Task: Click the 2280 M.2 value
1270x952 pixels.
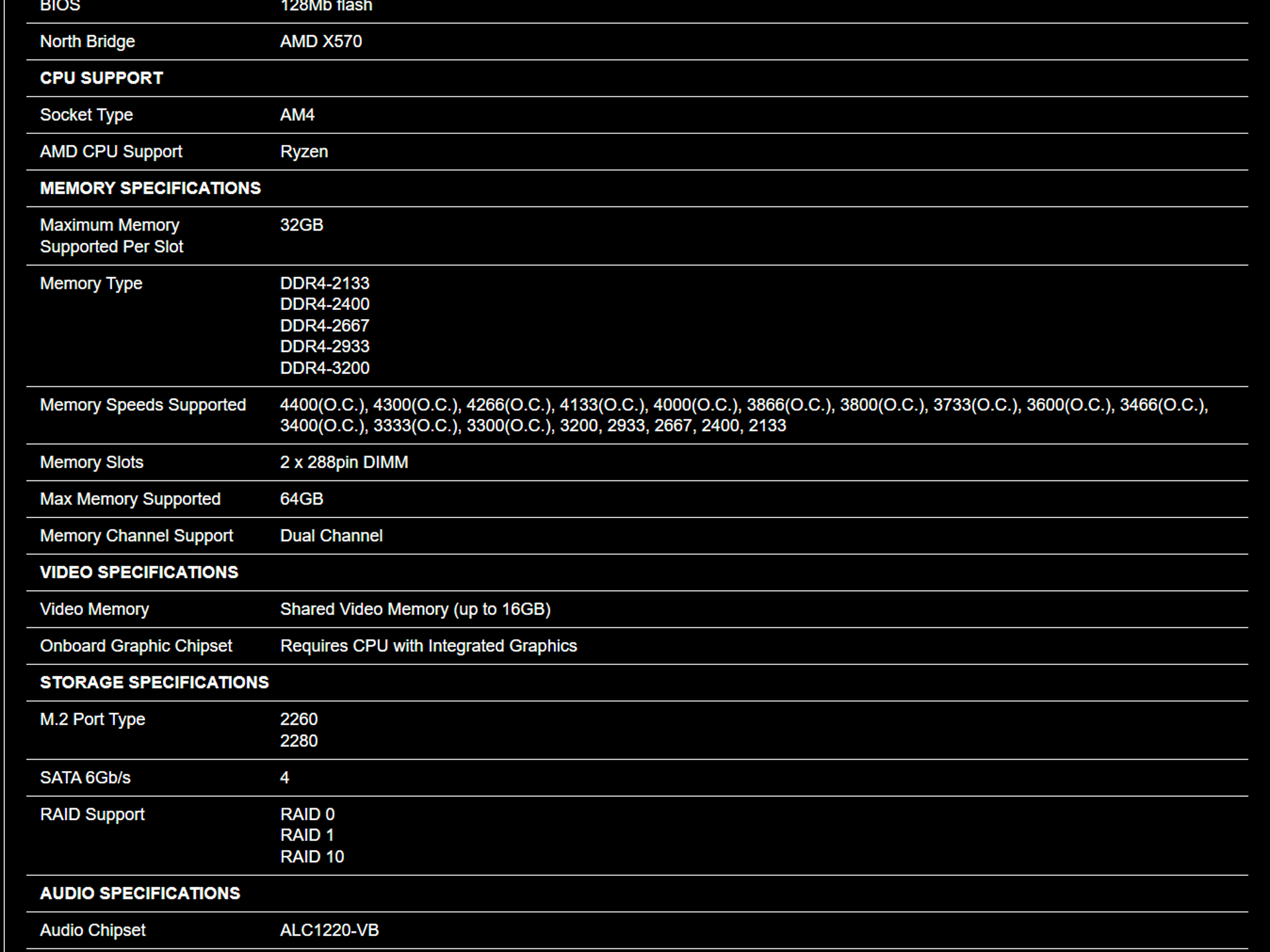Action: pyautogui.click(x=299, y=741)
